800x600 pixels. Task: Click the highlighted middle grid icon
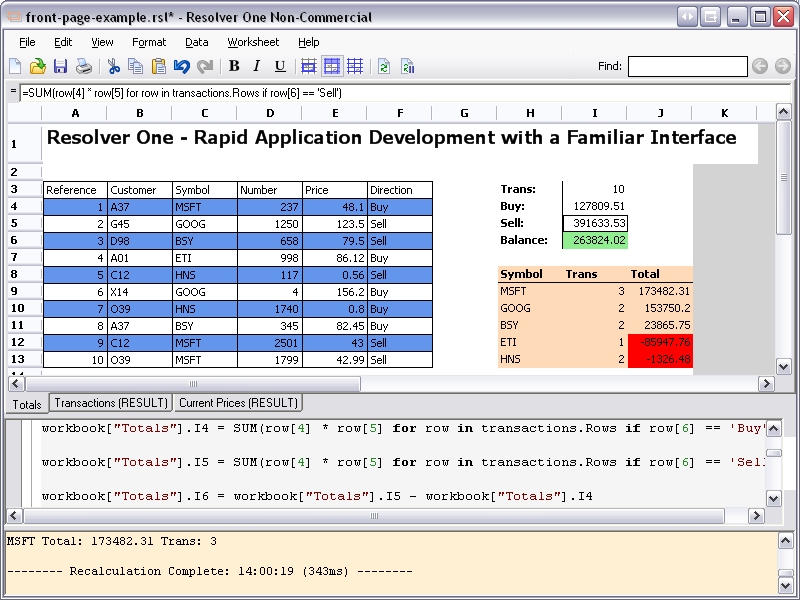(332, 66)
